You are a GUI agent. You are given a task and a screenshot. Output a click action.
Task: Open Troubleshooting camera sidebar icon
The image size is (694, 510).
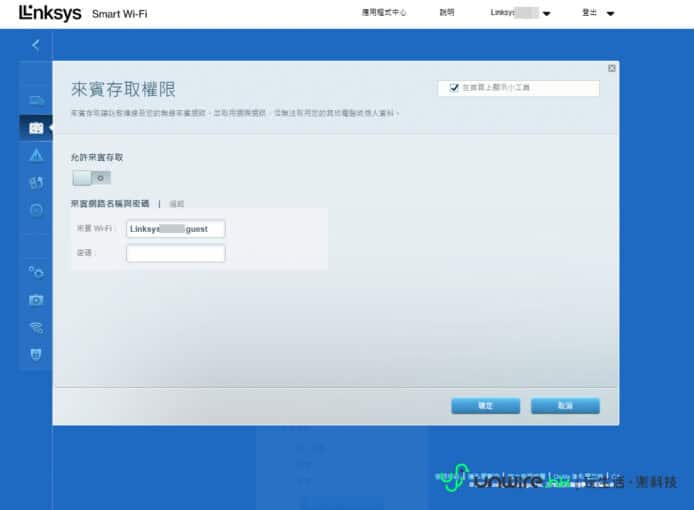click(36, 299)
